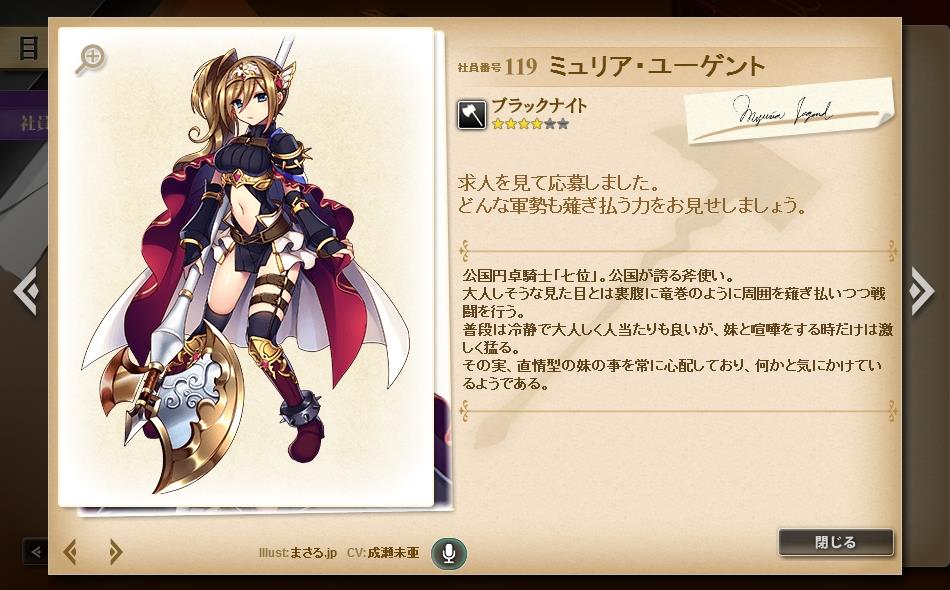Click the star rarity rating row
950x590 pixels.
click(530, 124)
